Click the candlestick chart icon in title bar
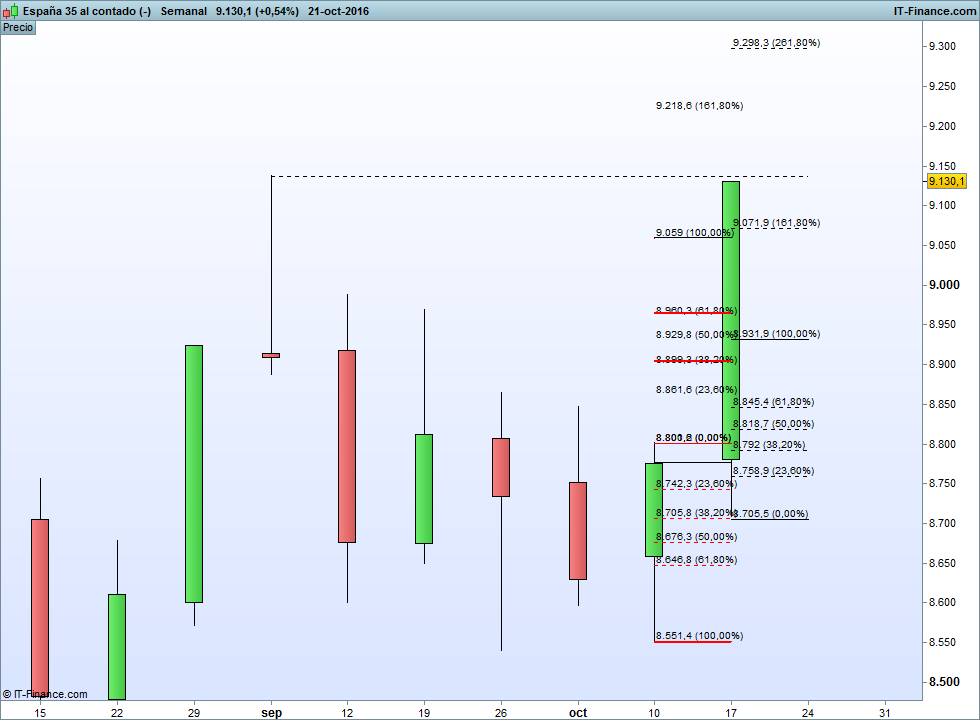This screenshot has height=720, width=980. tap(11, 11)
